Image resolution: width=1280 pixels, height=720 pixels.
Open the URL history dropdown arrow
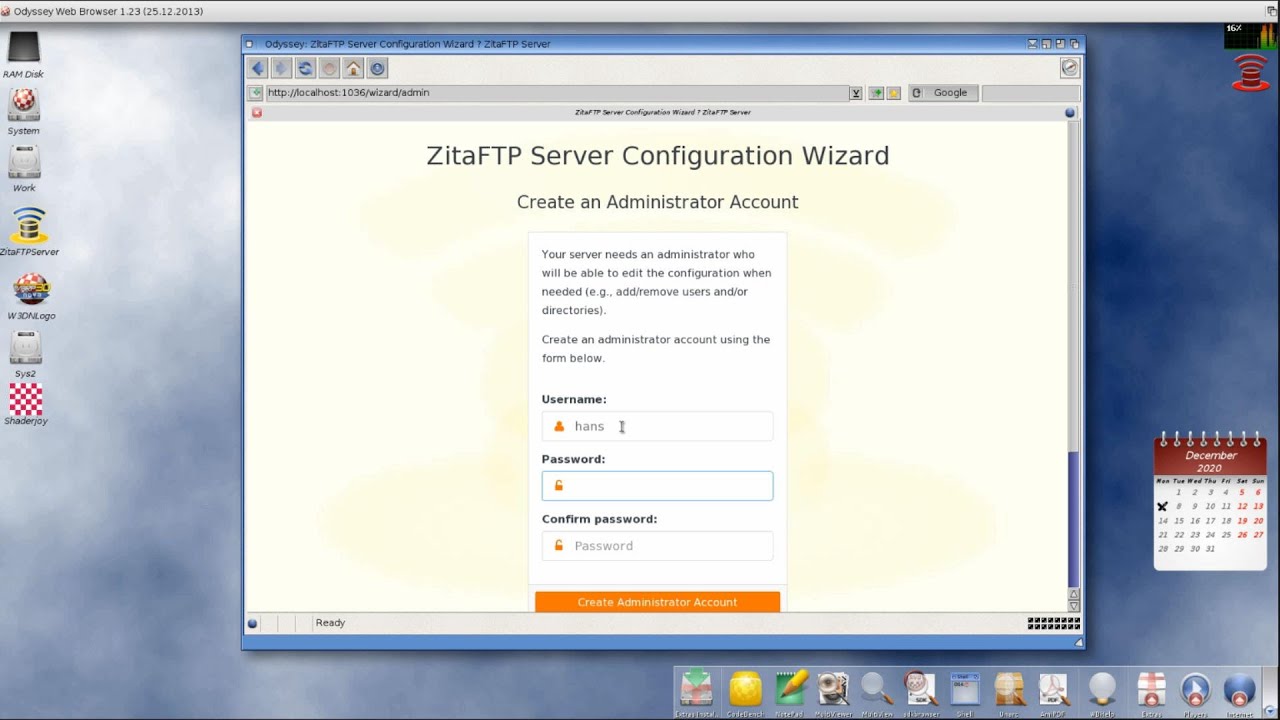coord(856,93)
